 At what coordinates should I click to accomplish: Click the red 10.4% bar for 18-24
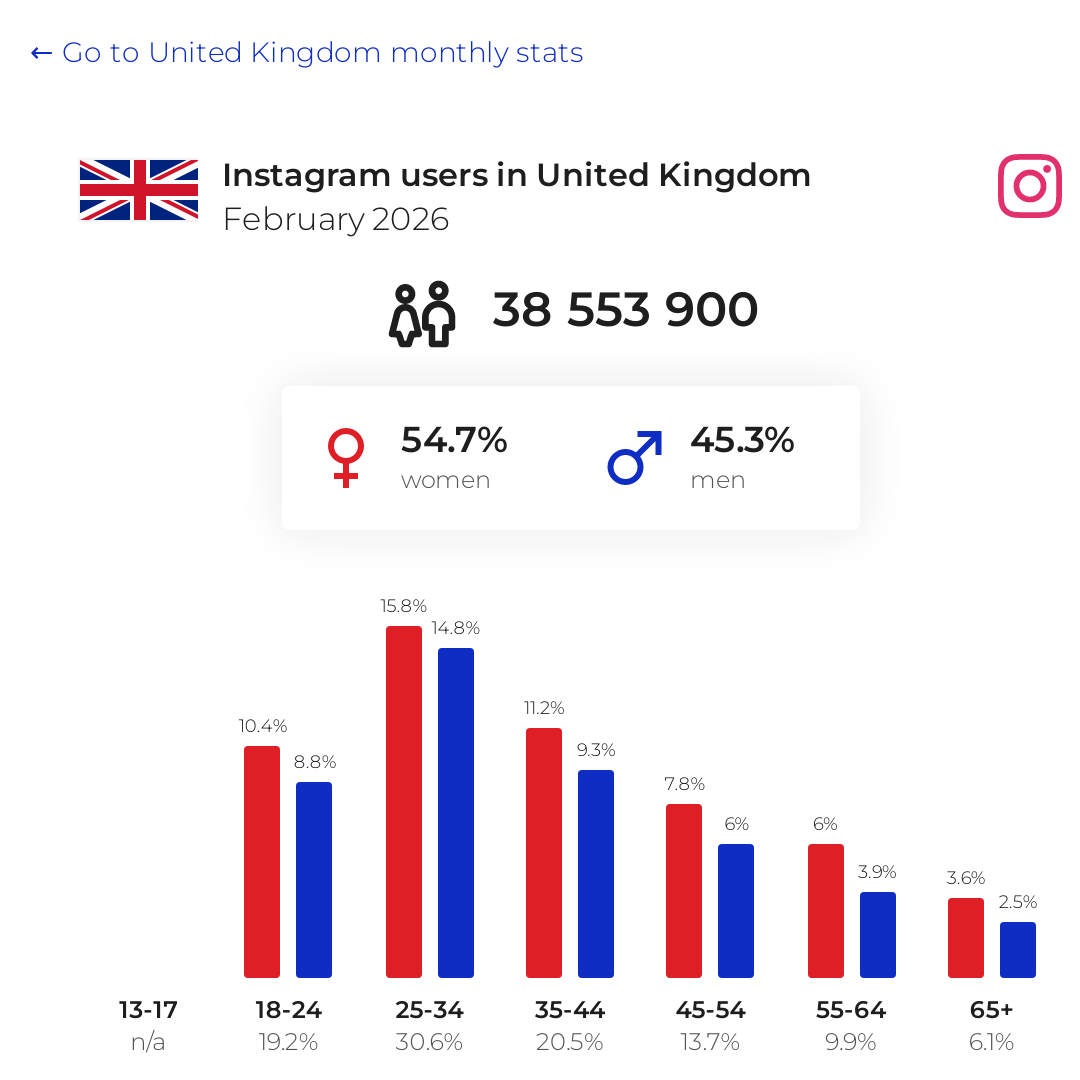pos(262,862)
